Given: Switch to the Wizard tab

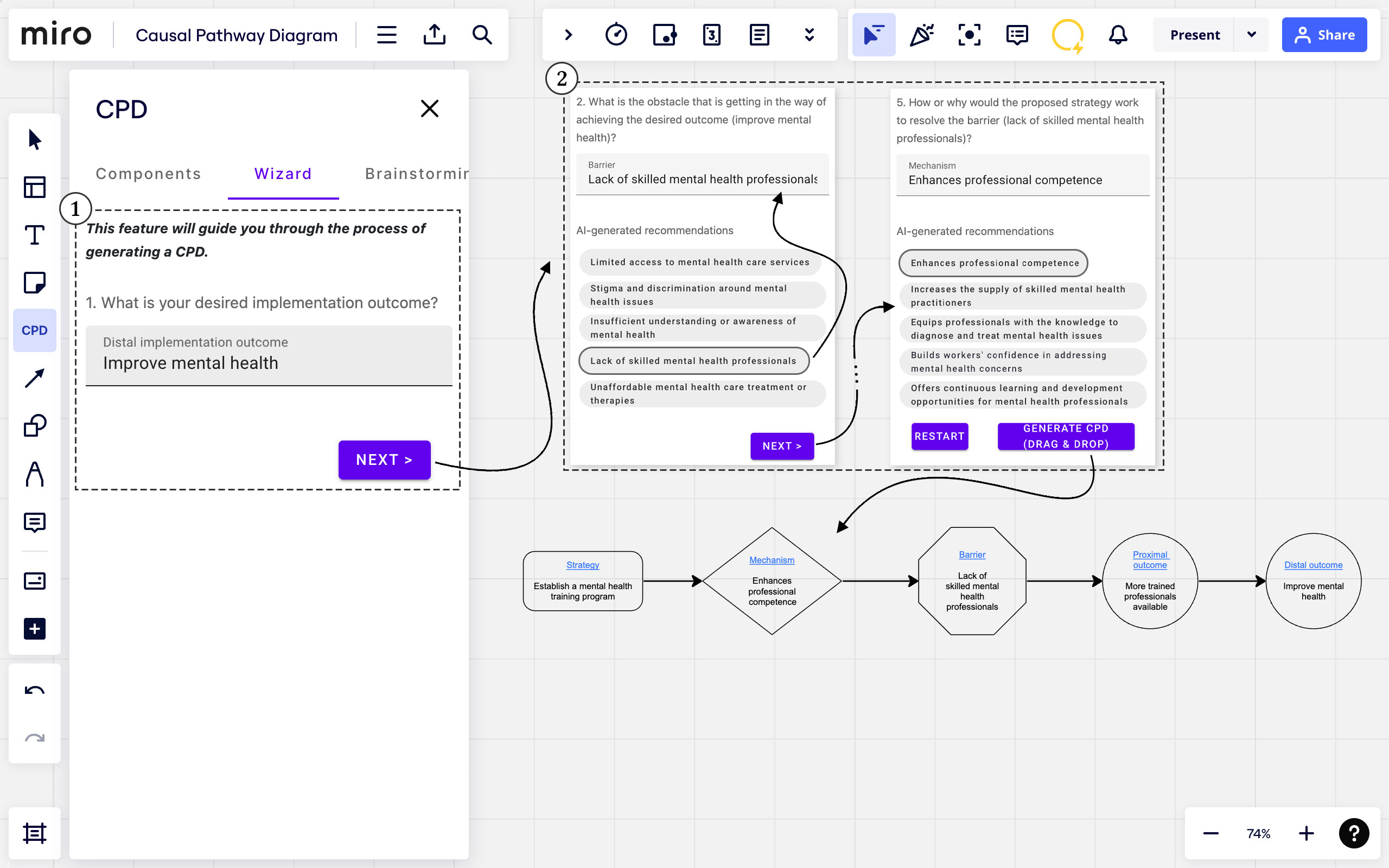Looking at the screenshot, I should (x=283, y=174).
